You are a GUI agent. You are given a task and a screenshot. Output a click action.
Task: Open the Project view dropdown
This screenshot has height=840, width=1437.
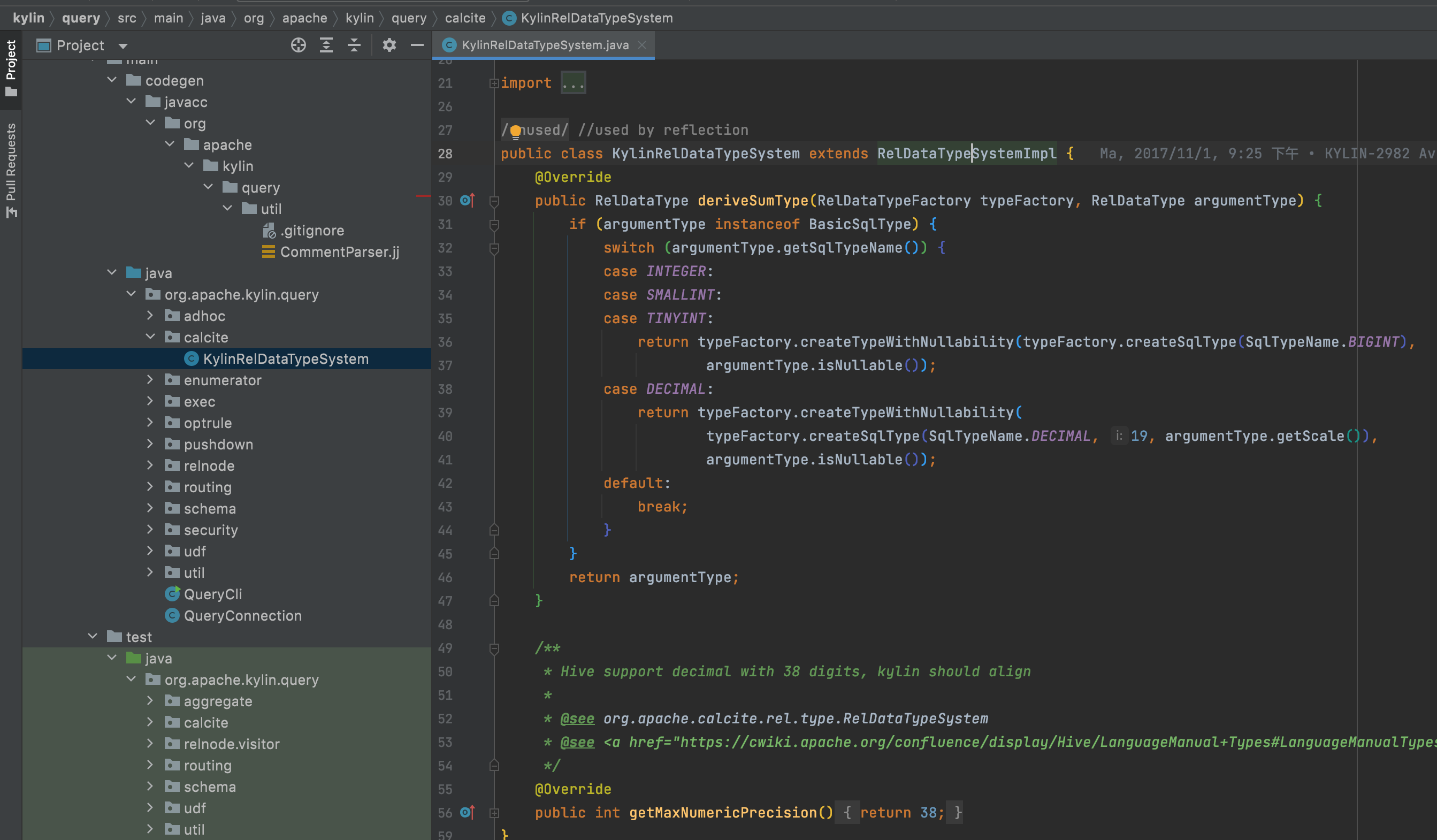click(x=123, y=45)
